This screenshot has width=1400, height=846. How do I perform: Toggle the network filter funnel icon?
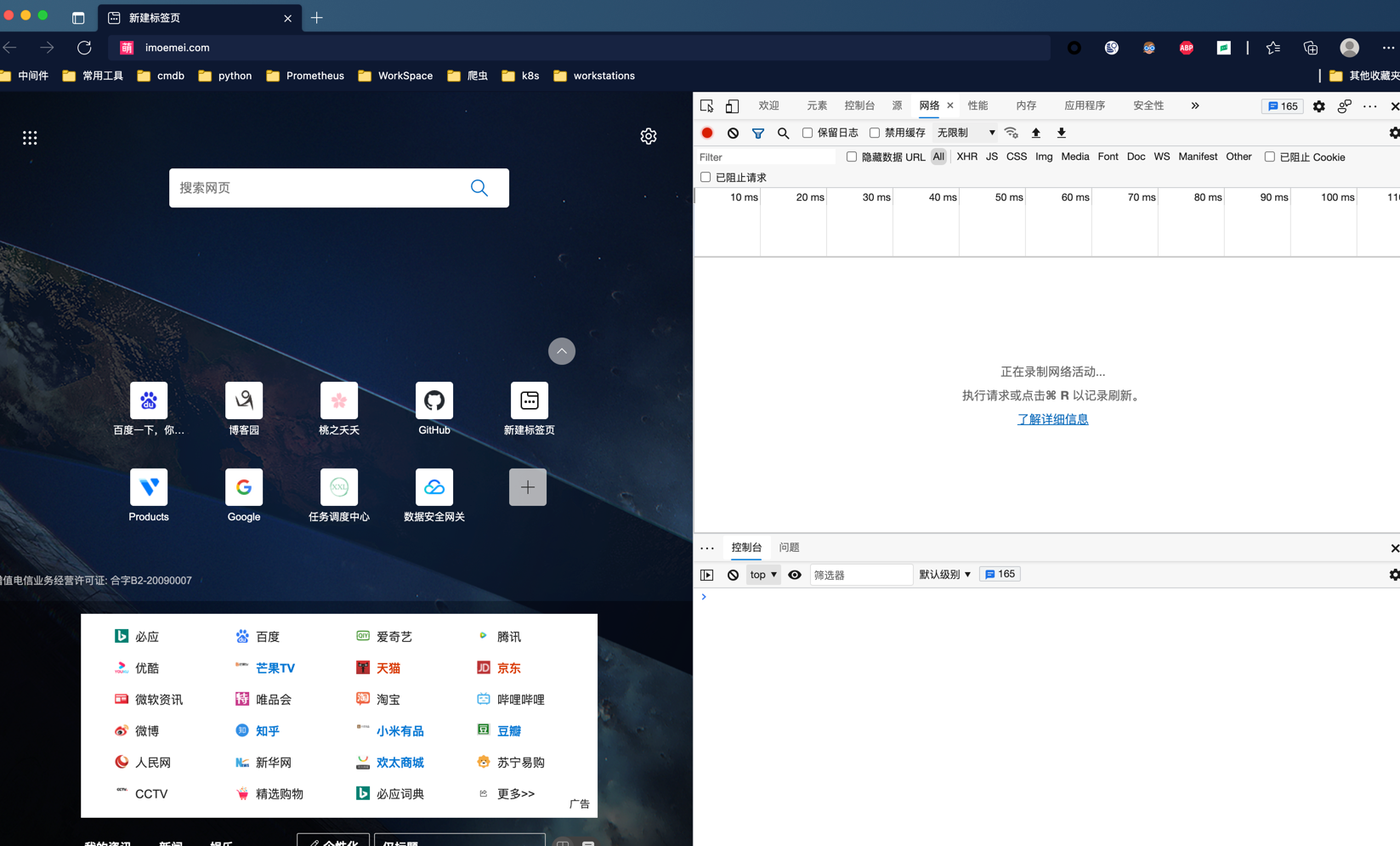758,133
